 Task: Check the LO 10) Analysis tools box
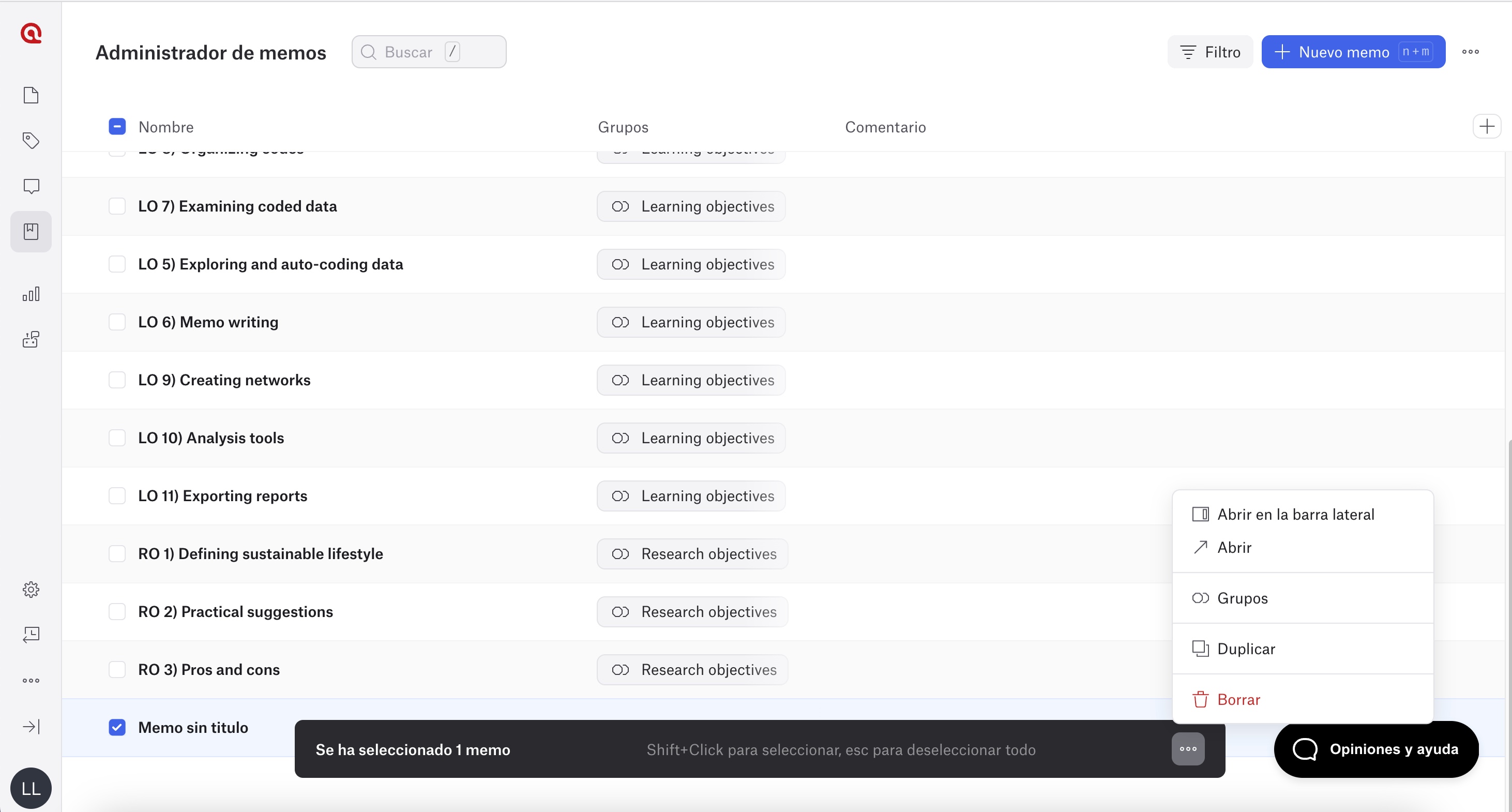tap(117, 438)
